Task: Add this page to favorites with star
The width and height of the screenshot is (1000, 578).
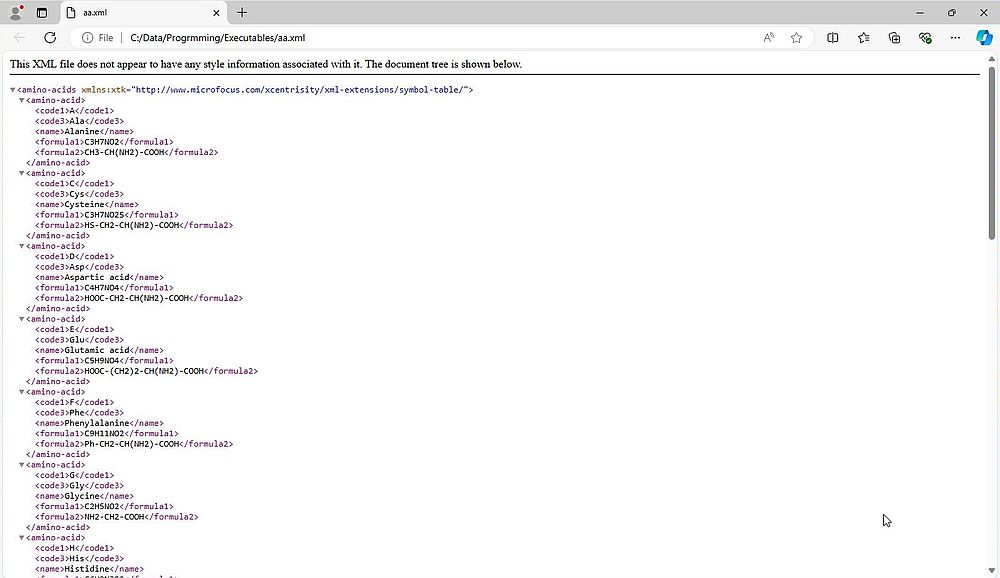Action: point(797,38)
